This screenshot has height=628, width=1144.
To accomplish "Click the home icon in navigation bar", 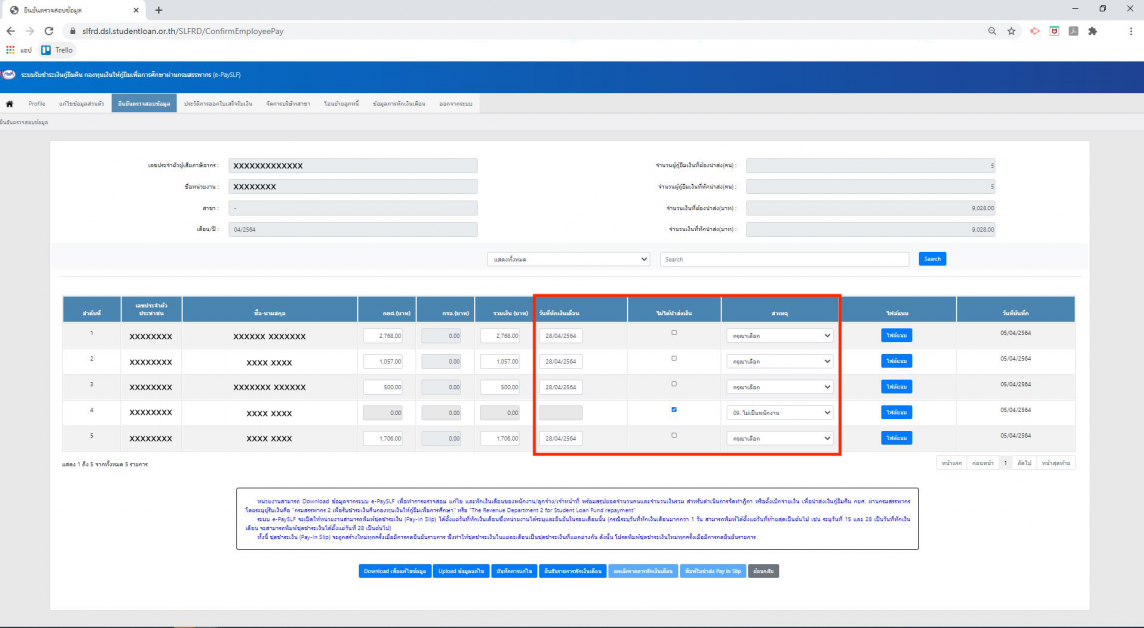I will click(9, 104).
